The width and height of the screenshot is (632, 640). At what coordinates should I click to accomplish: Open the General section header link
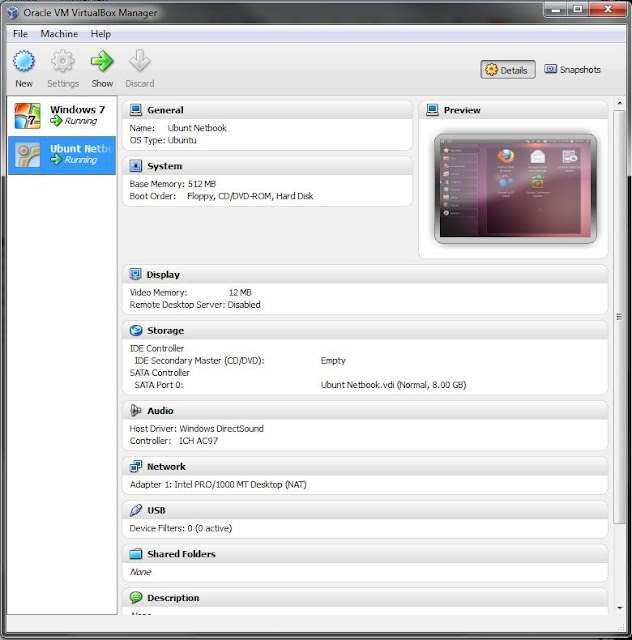(165, 110)
